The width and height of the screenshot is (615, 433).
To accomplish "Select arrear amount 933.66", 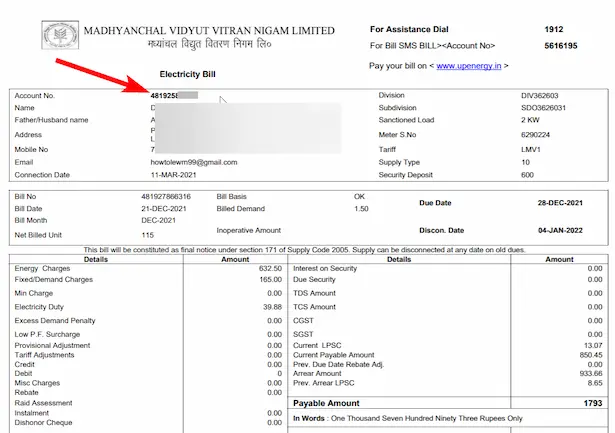I will [591, 373].
